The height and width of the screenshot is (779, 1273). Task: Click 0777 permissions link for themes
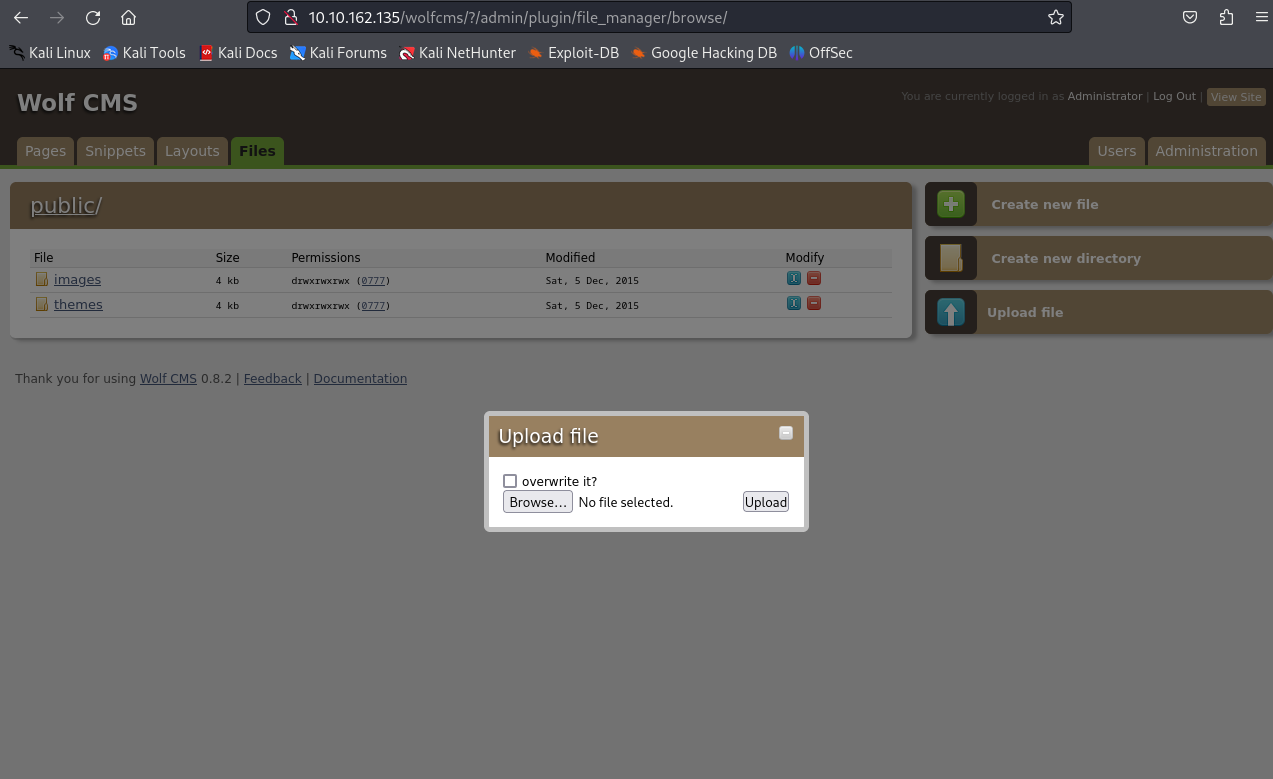373,306
